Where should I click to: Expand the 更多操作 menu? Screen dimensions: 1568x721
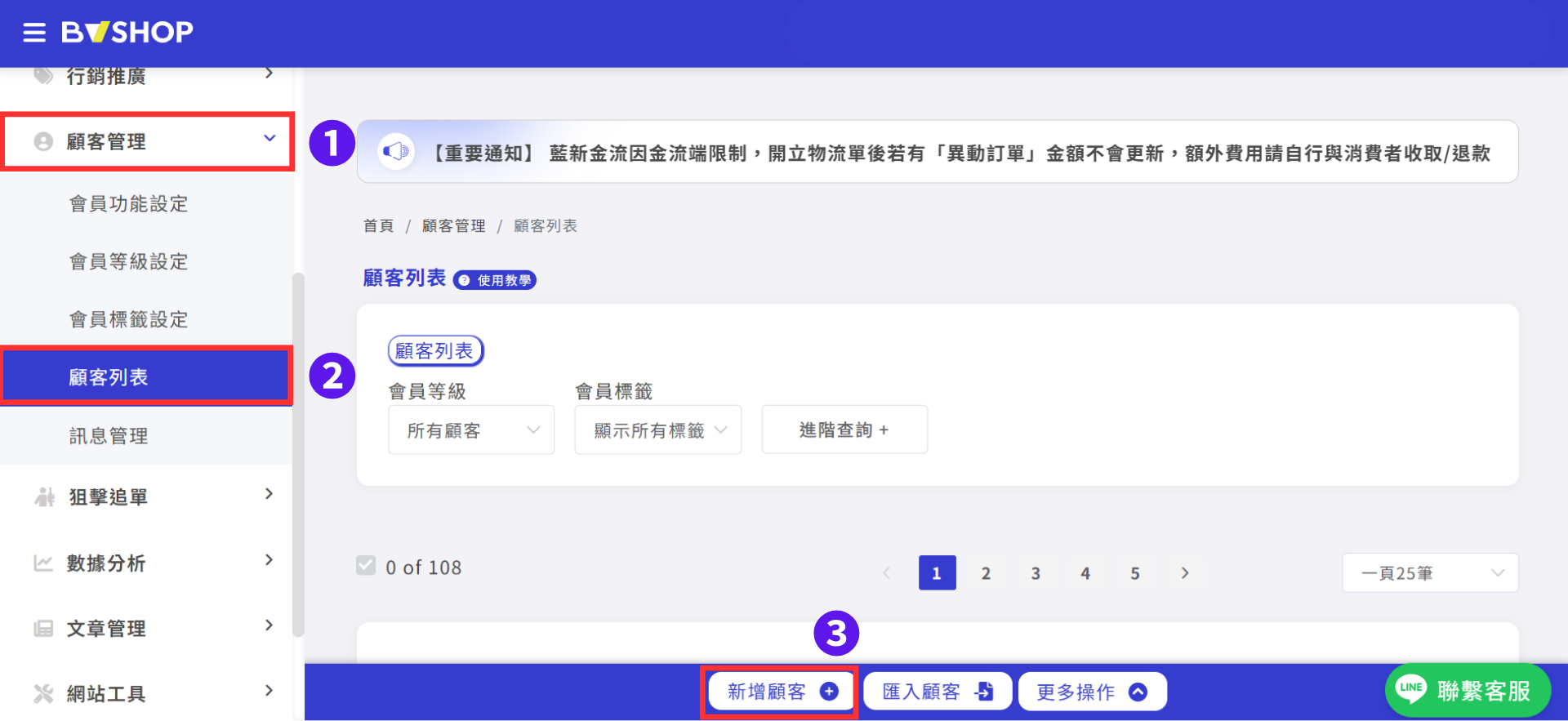pyautogui.click(x=1092, y=692)
